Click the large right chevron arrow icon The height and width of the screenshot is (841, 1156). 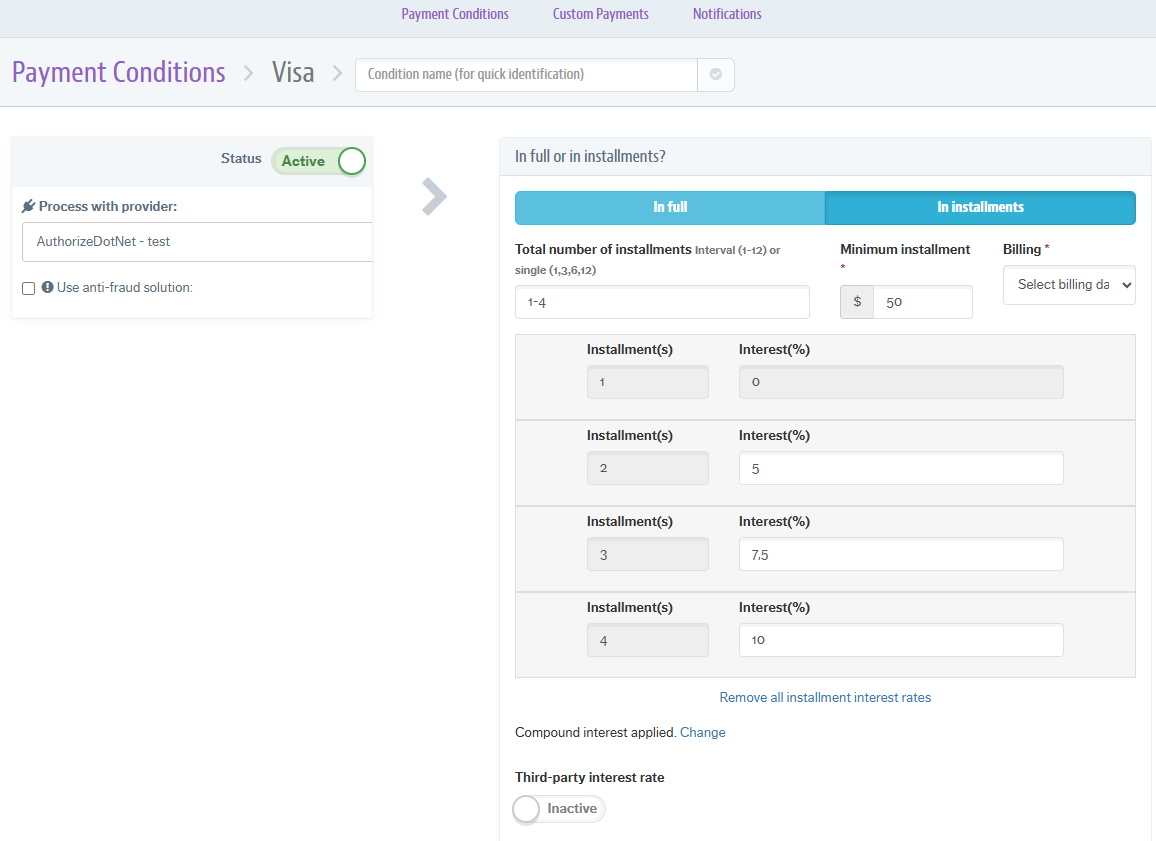[x=434, y=197]
